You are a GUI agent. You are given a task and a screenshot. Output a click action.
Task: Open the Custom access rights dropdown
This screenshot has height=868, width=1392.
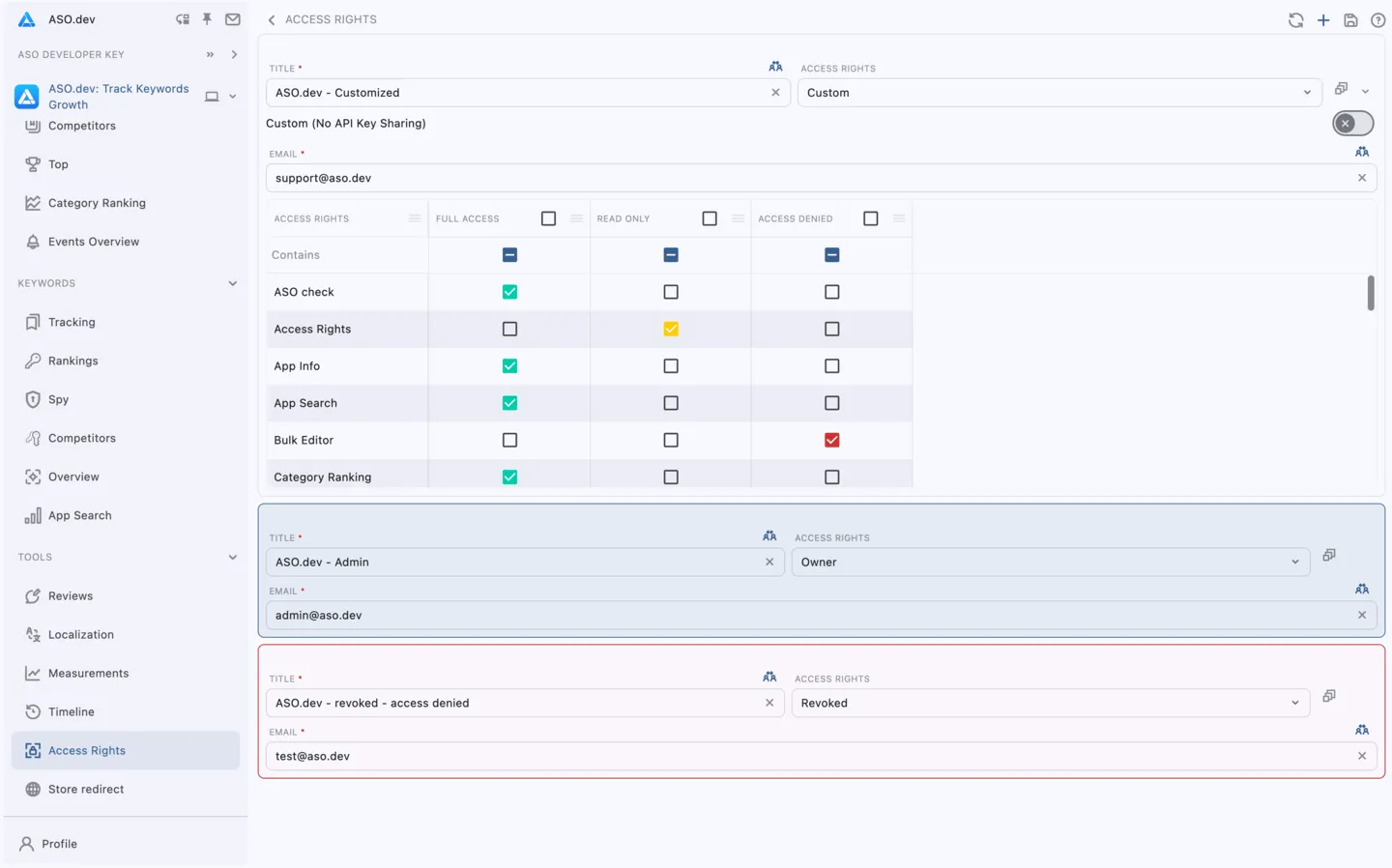tap(1058, 93)
